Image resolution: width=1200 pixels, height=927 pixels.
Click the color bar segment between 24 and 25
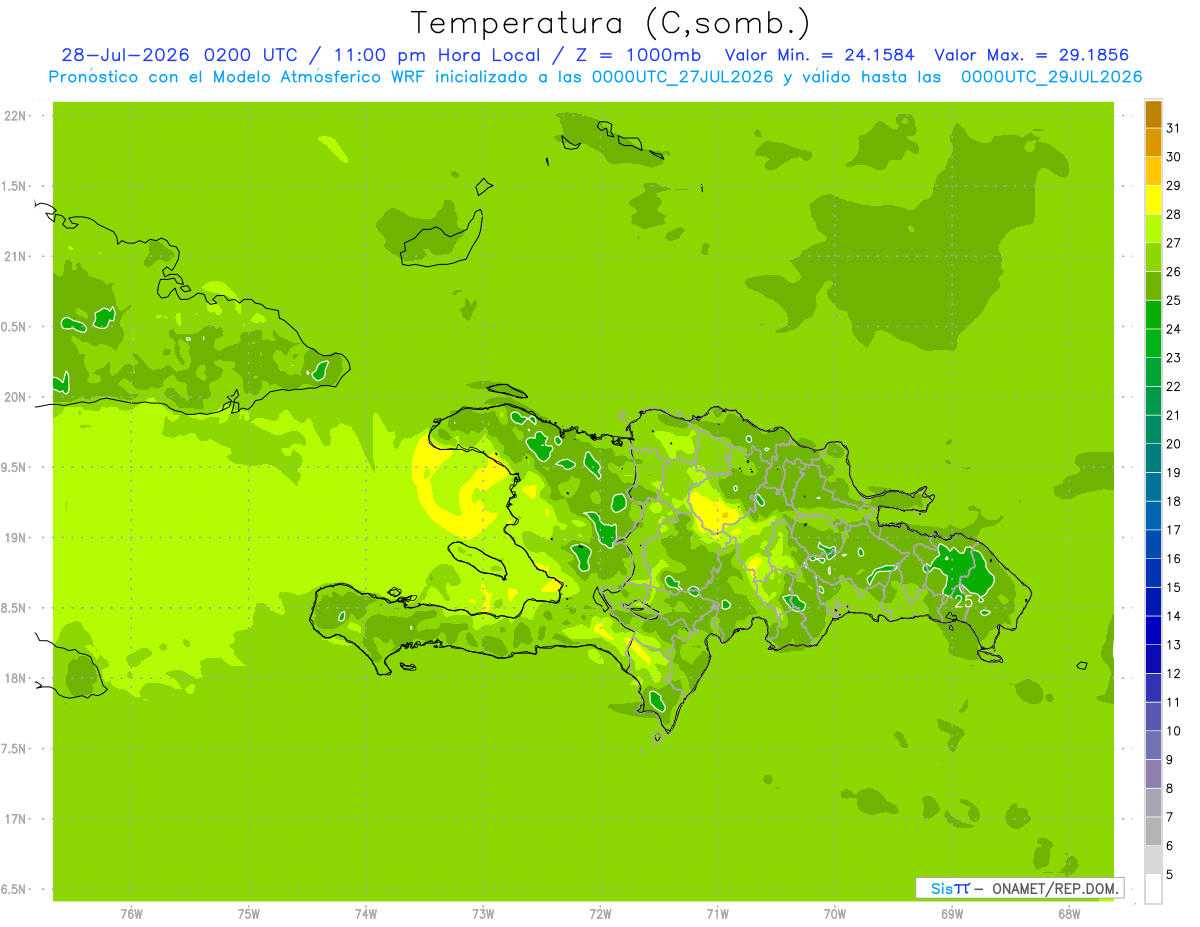tap(1153, 315)
